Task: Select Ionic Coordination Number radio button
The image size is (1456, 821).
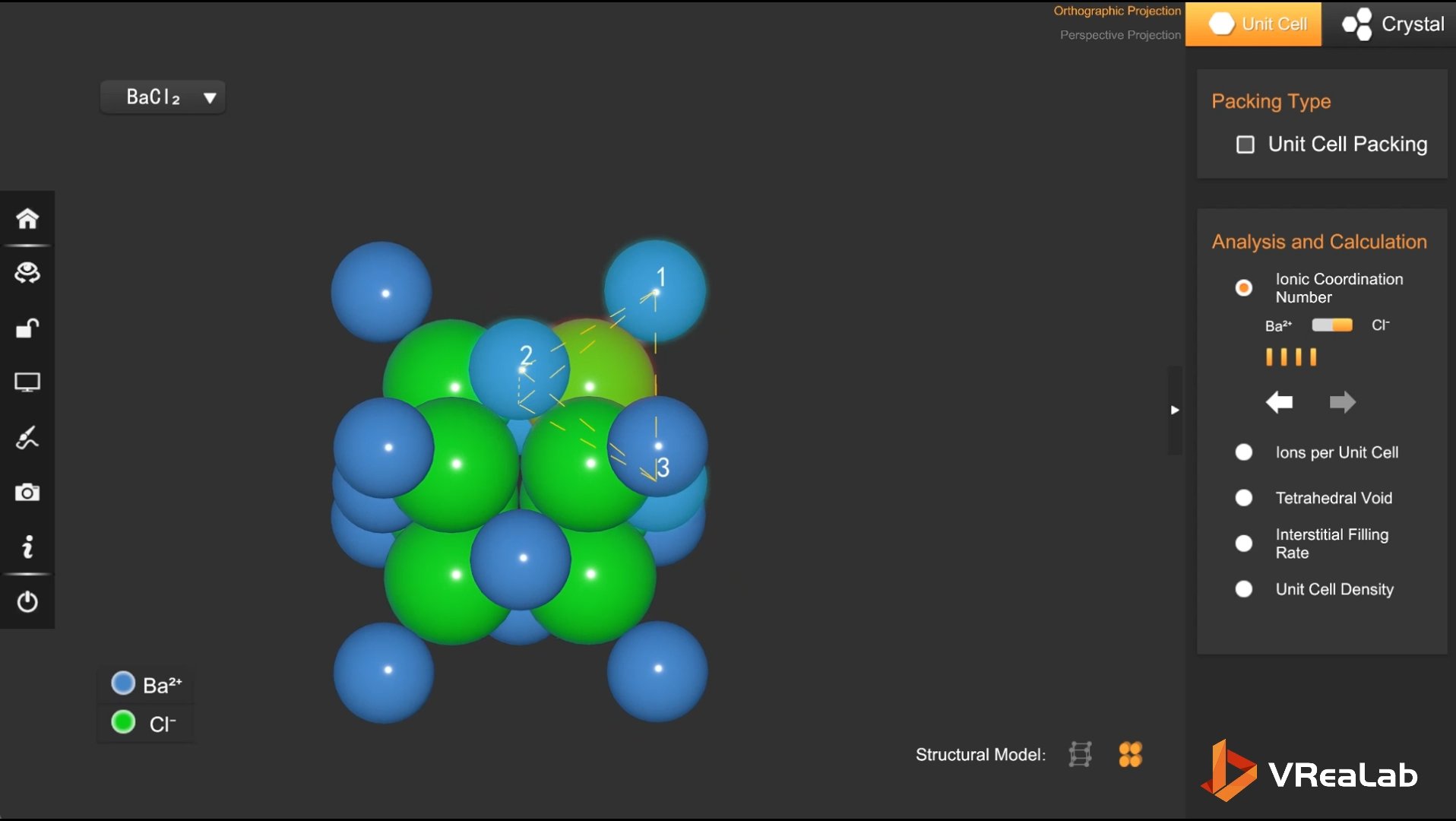Action: click(1243, 288)
